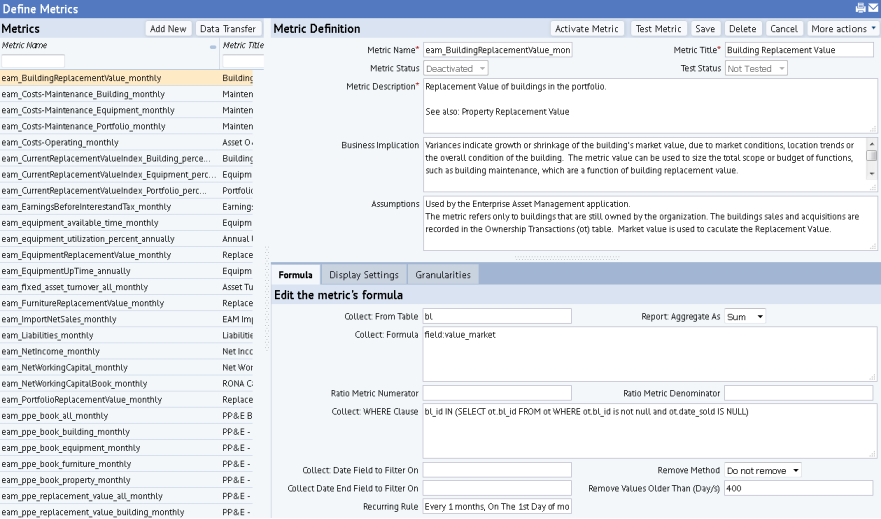The image size is (881, 519).
Task: Click the print icon in title bar
Action: tap(860, 8)
